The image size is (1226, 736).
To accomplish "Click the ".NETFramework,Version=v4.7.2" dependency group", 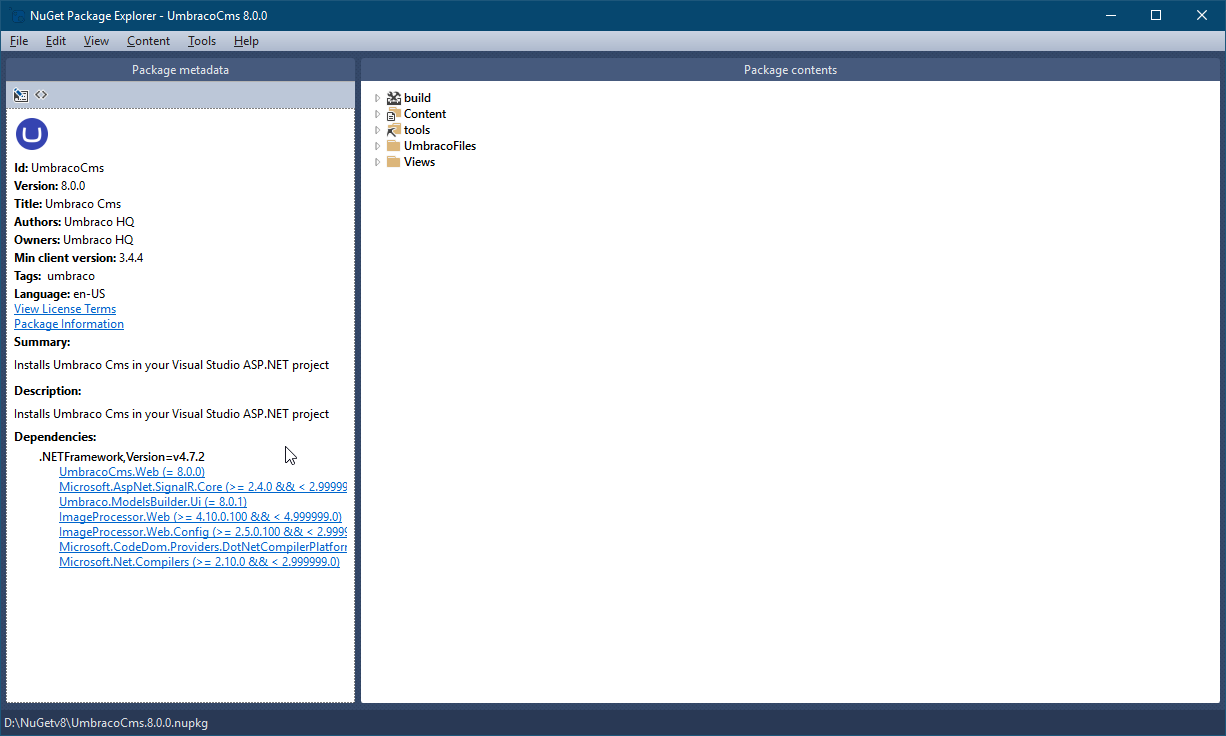I will click(122, 457).
